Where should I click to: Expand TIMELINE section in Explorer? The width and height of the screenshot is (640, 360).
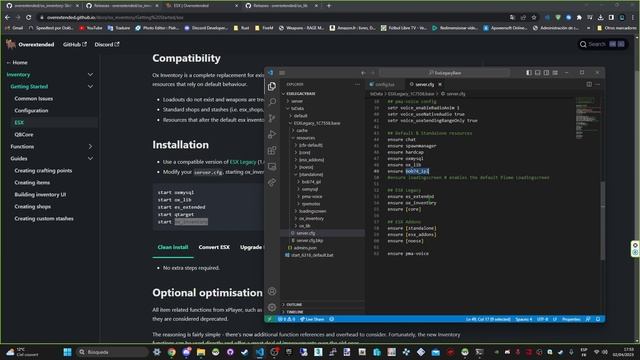click(x=295, y=312)
